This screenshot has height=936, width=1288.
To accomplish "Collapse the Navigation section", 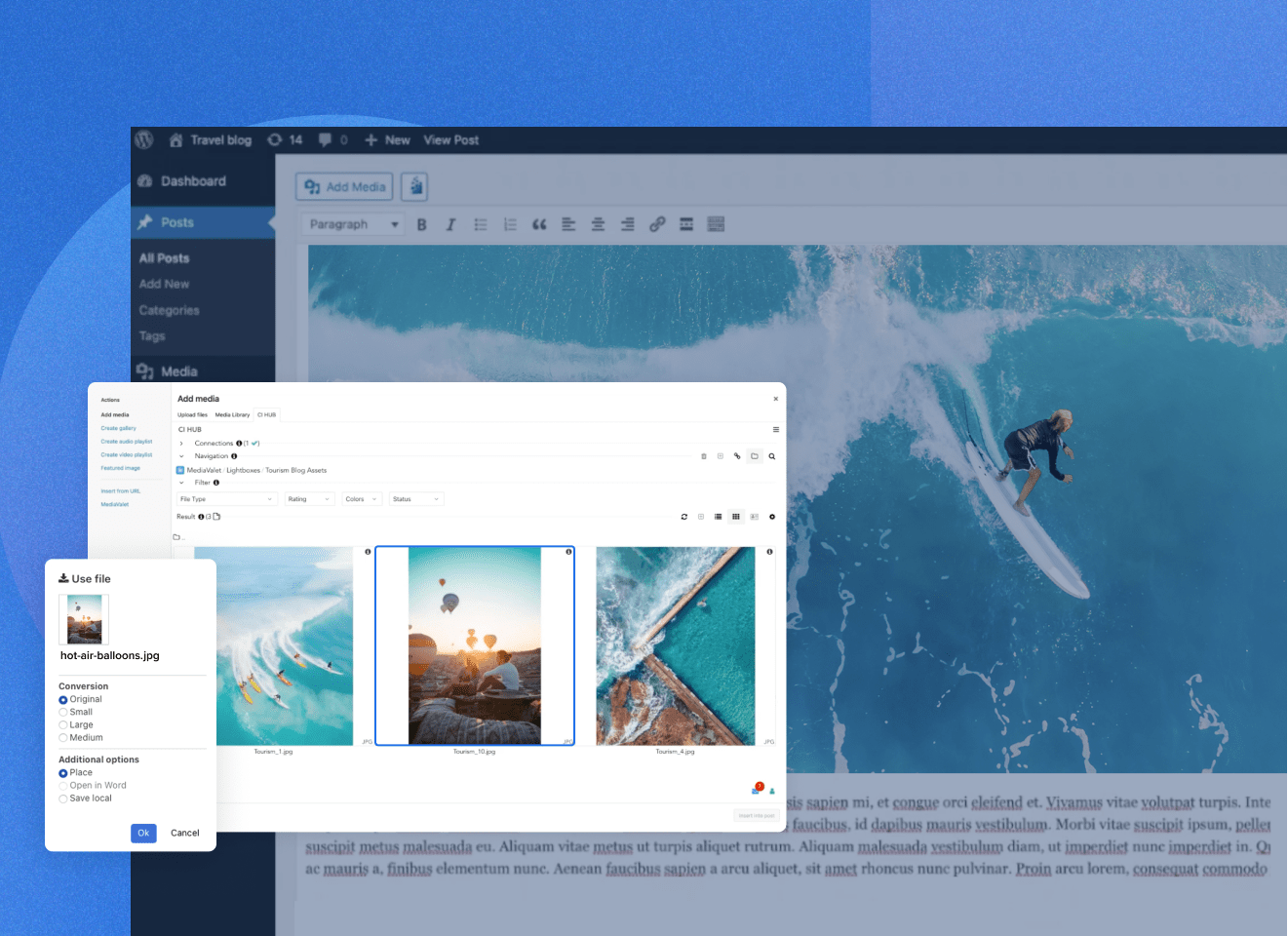I will click(181, 456).
